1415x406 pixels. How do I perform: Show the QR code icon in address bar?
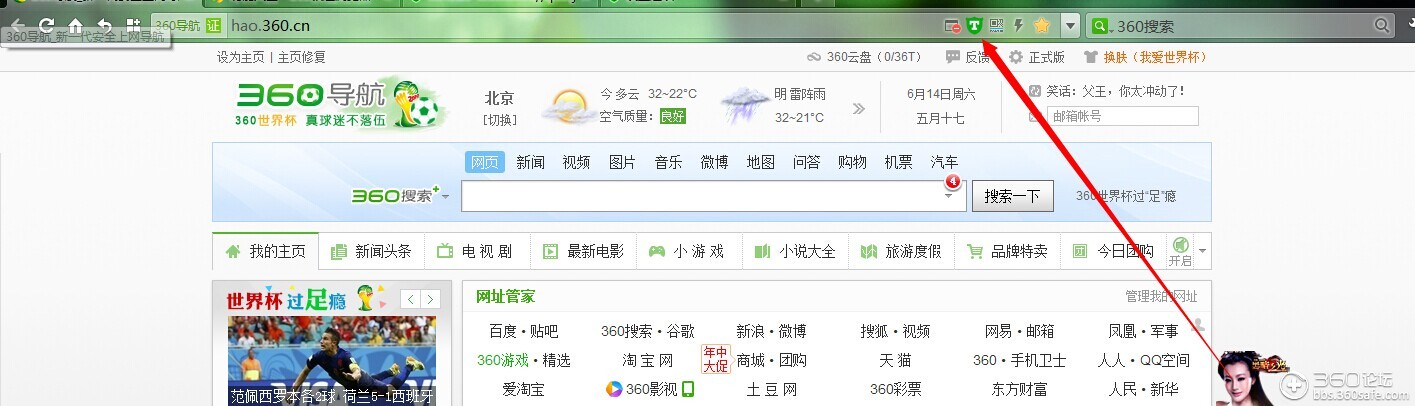click(x=996, y=26)
